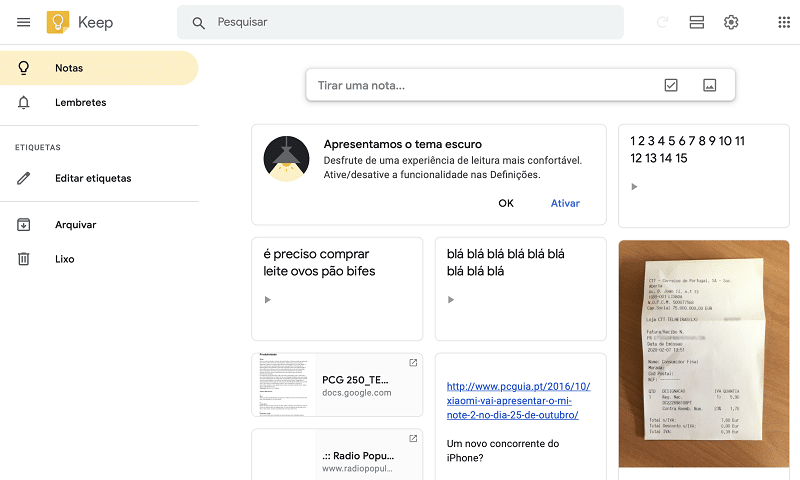This screenshot has width=800, height=480.
Task: Create new note with image icon
Action: click(709, 86)
